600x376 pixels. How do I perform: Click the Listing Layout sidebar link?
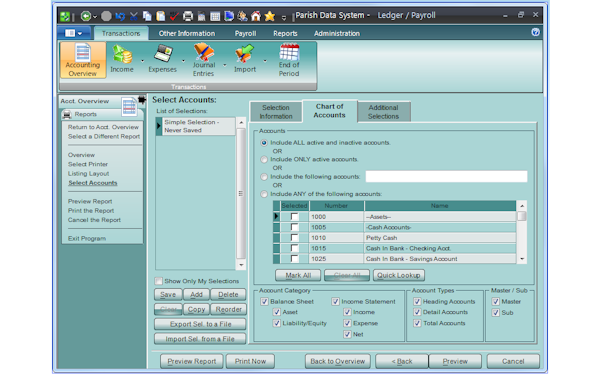coord(88,174)
